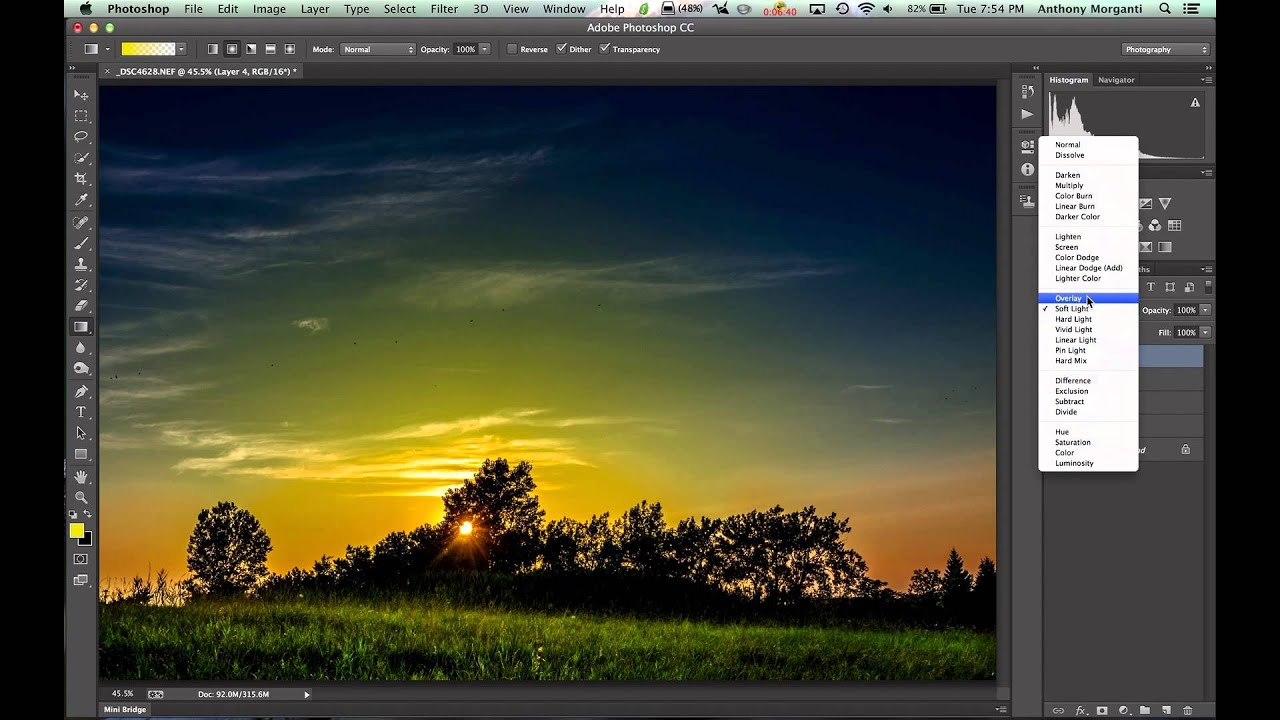Viewport: 1280px width, 720px height.
Task: Select the Rectangle shape tool
Action: point(81,454)
